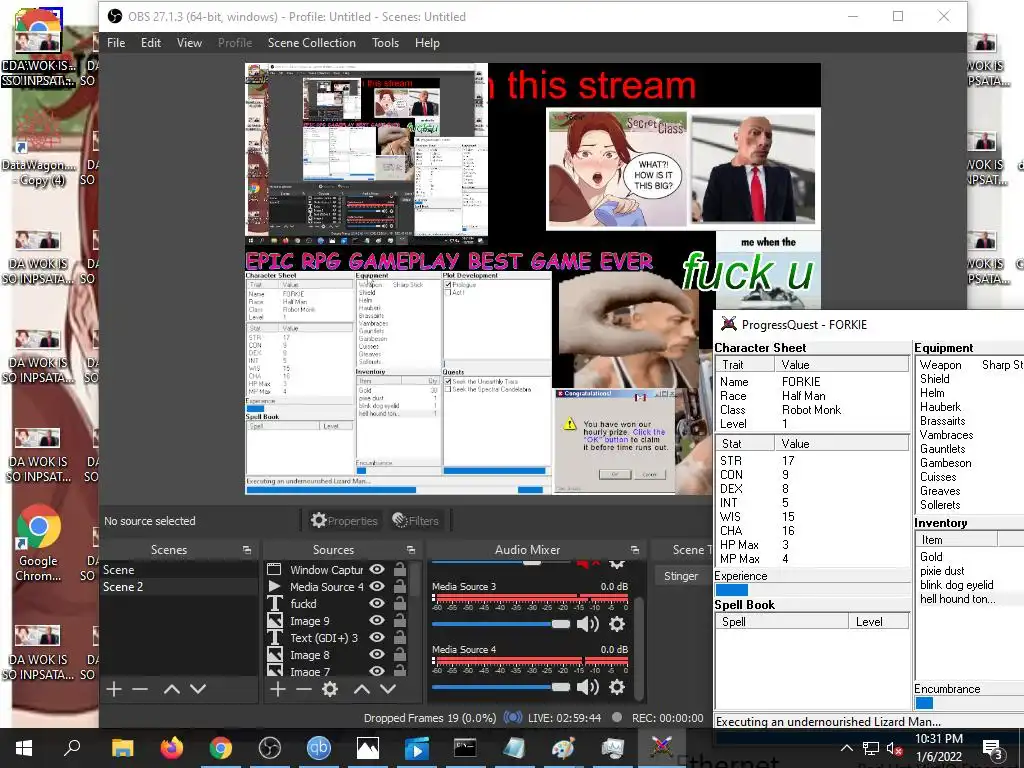Click 'pixie dust' in ProgressQuest Inventory

[x=942, y=571]
